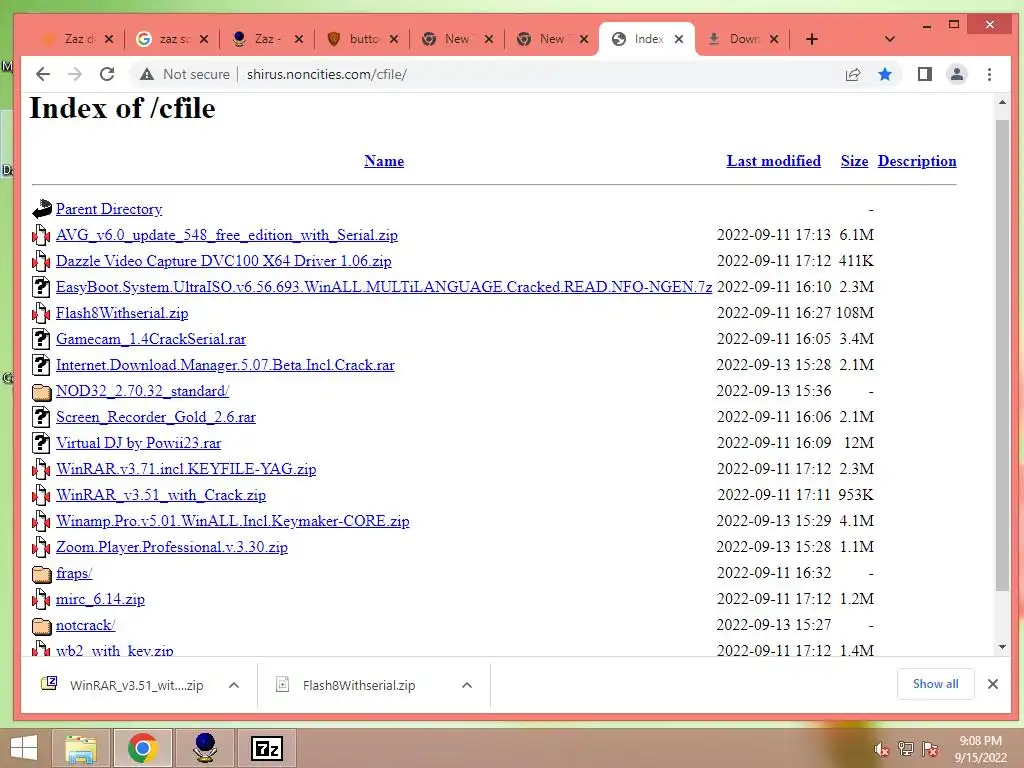Image resolution: width=1024 pixels, height=768 pixels.
Task: Click the folder icon beside NOD32_2.70.32_standard
Action: [x=41, y=391]
